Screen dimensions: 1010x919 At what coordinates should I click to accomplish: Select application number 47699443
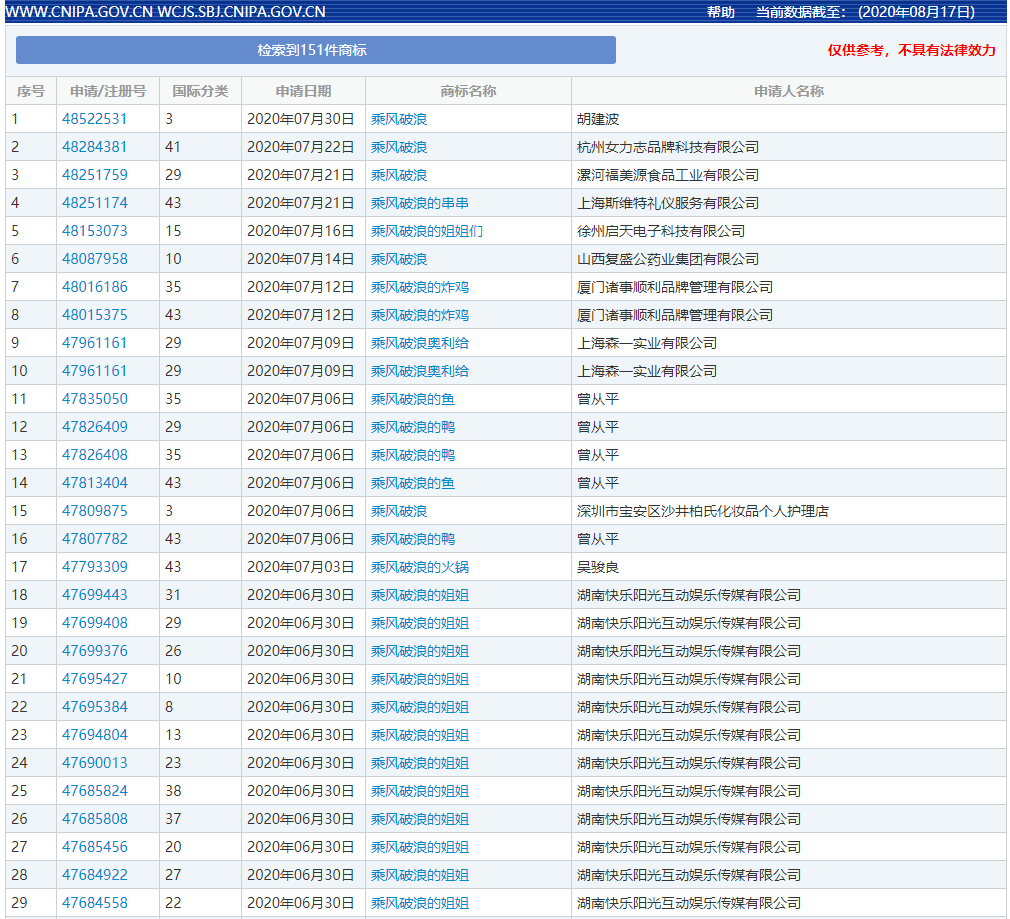(95, 595)
